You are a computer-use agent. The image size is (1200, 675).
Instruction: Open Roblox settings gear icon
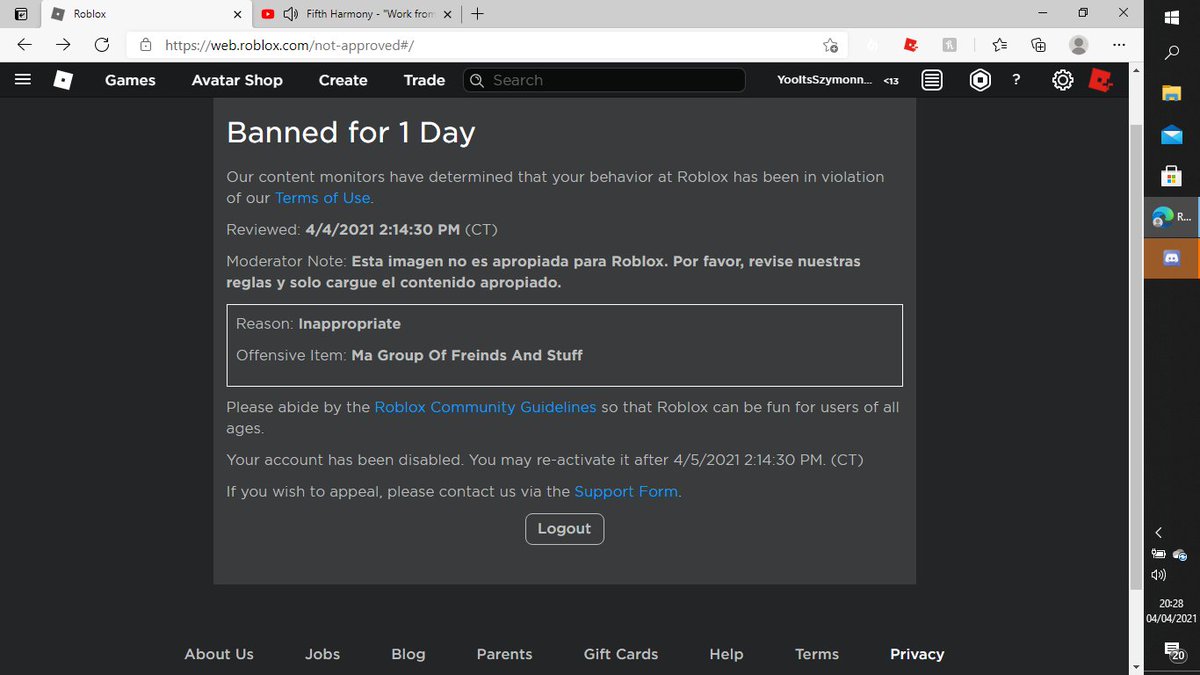point(1063,80)
